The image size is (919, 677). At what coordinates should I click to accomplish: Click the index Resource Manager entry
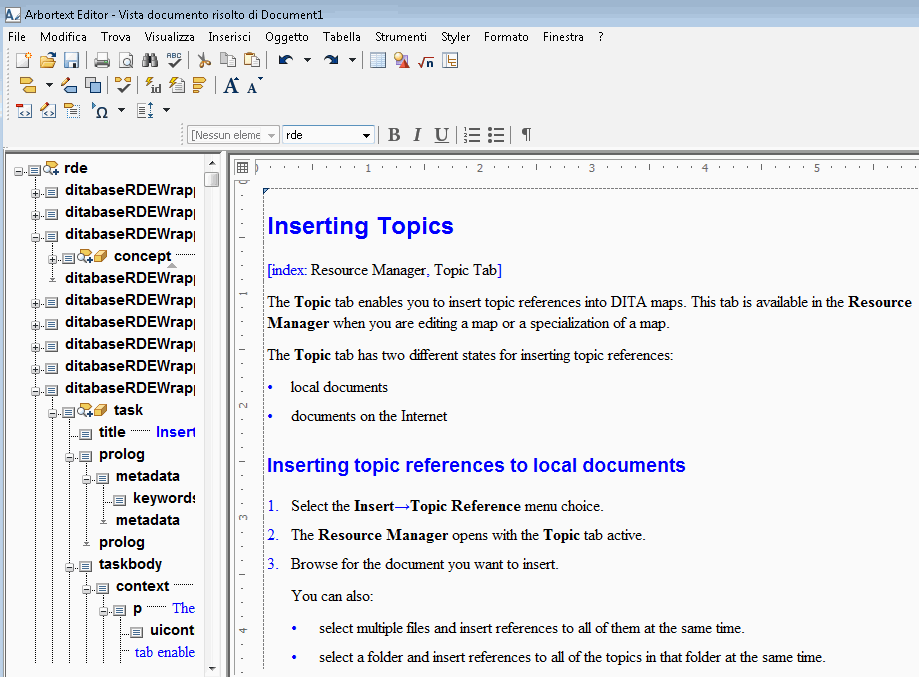[384, 270]
